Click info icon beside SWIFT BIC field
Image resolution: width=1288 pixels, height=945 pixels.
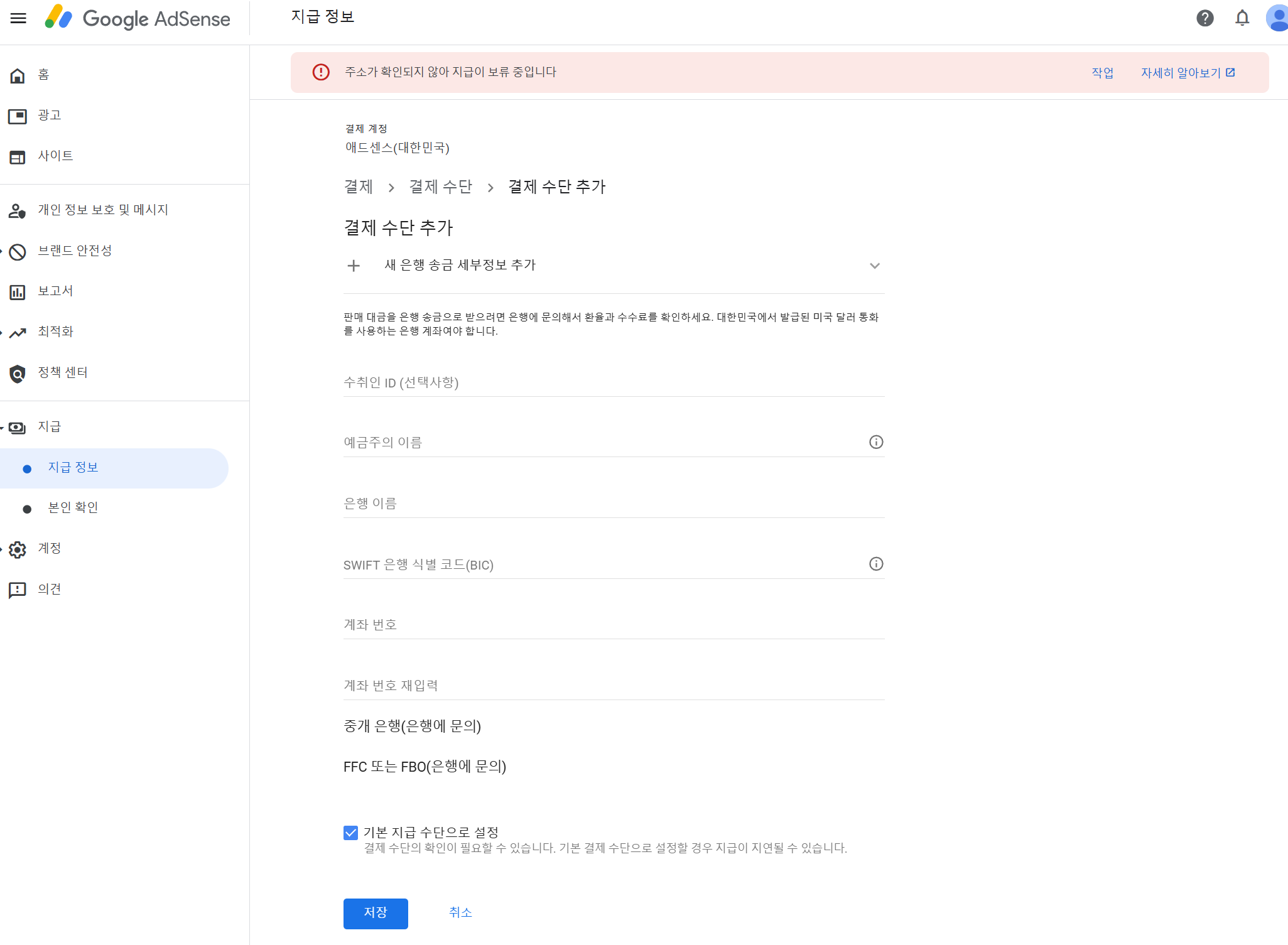[x=875, y=564]
